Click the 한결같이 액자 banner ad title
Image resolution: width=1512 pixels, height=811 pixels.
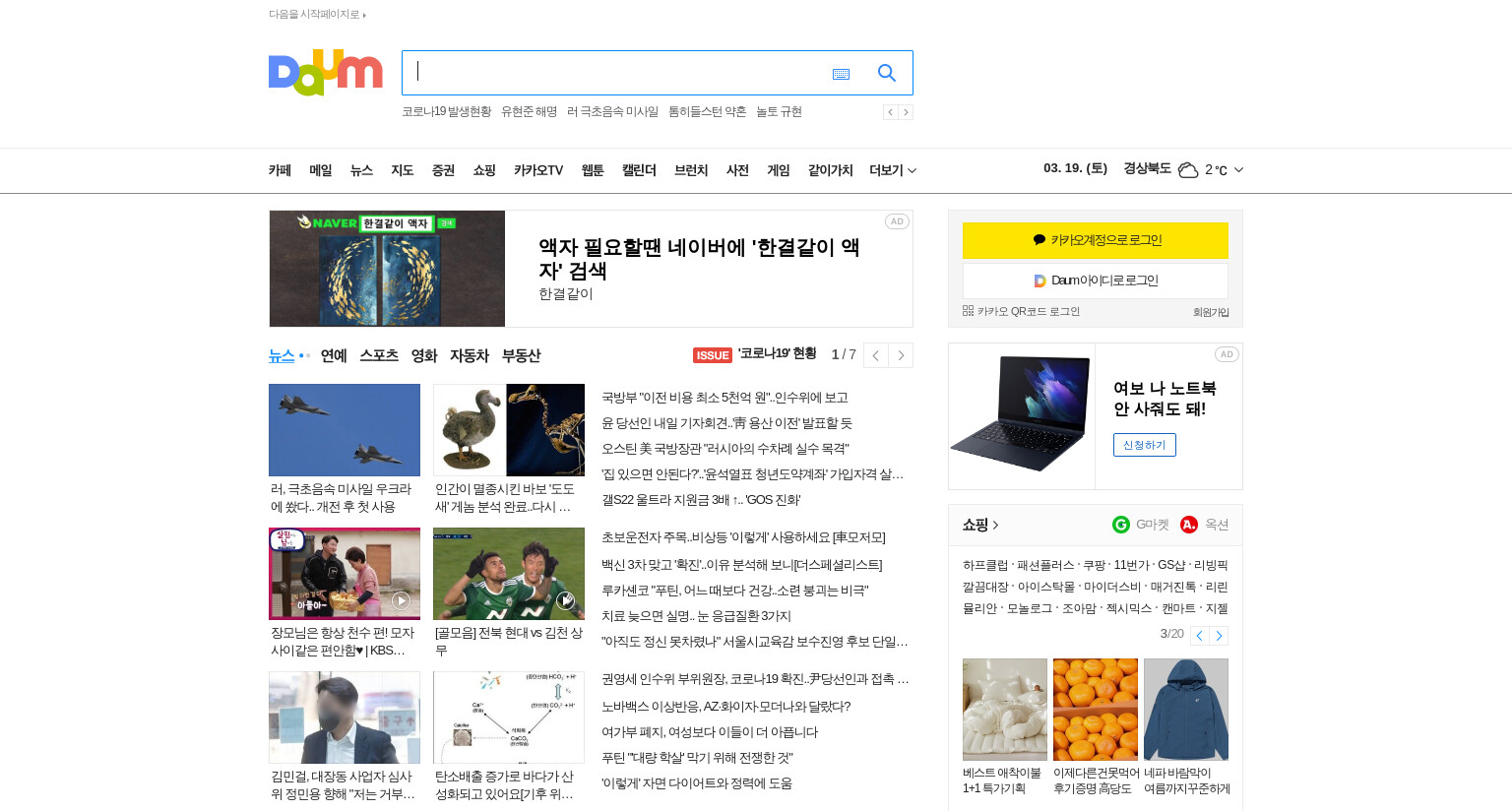click(699, 259)
